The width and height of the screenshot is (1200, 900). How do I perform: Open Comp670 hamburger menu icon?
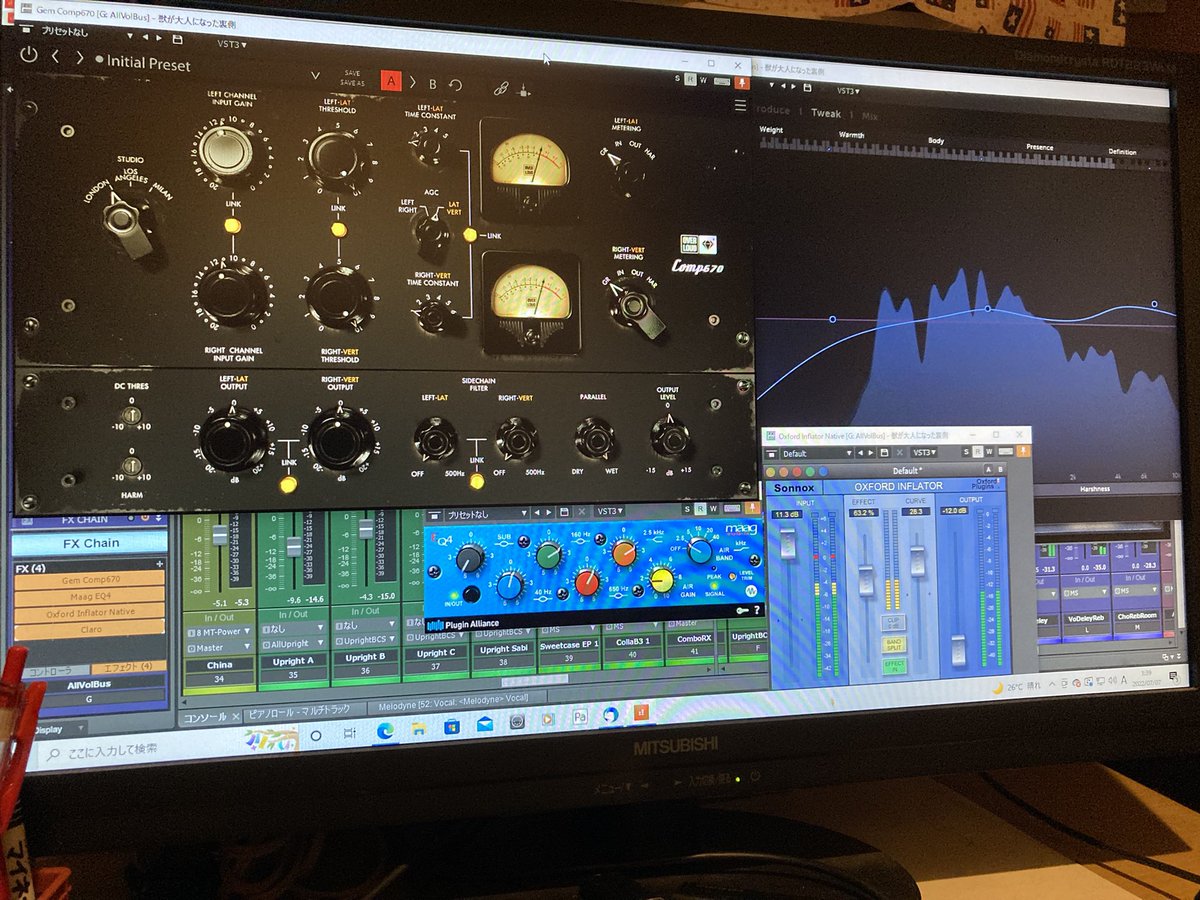click(x=741, y=105)
